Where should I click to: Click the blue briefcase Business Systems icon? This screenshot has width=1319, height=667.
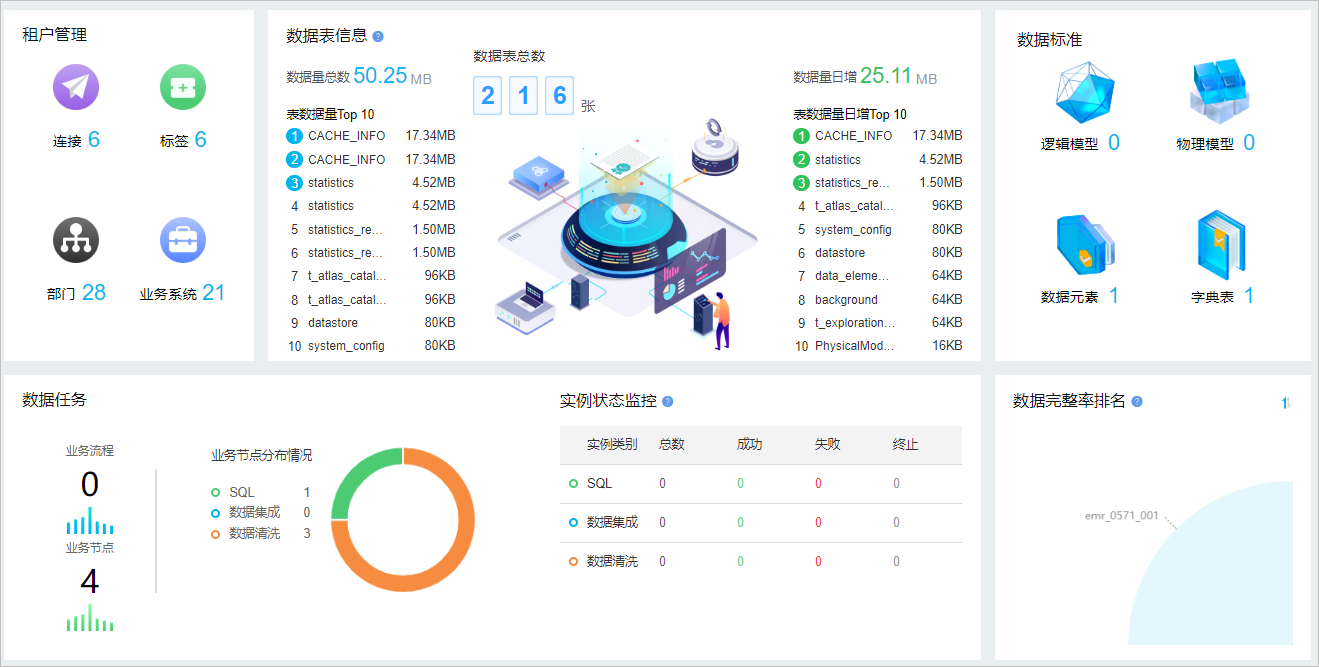pos(183,240)
